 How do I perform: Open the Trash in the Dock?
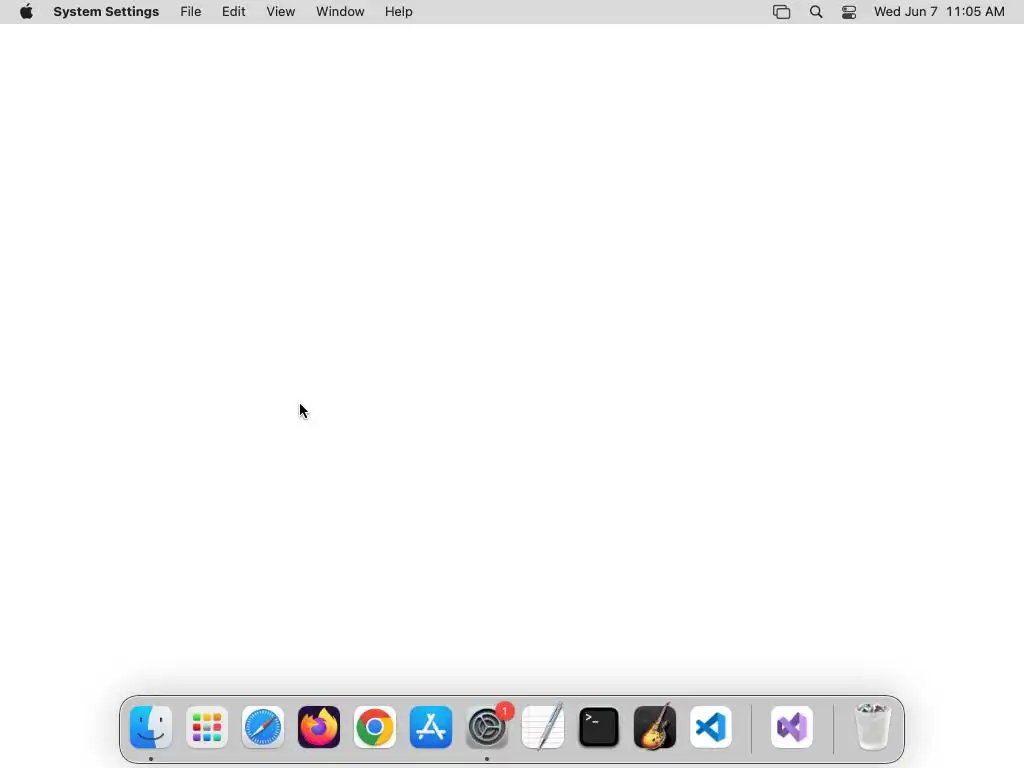[x=872, y=727]
